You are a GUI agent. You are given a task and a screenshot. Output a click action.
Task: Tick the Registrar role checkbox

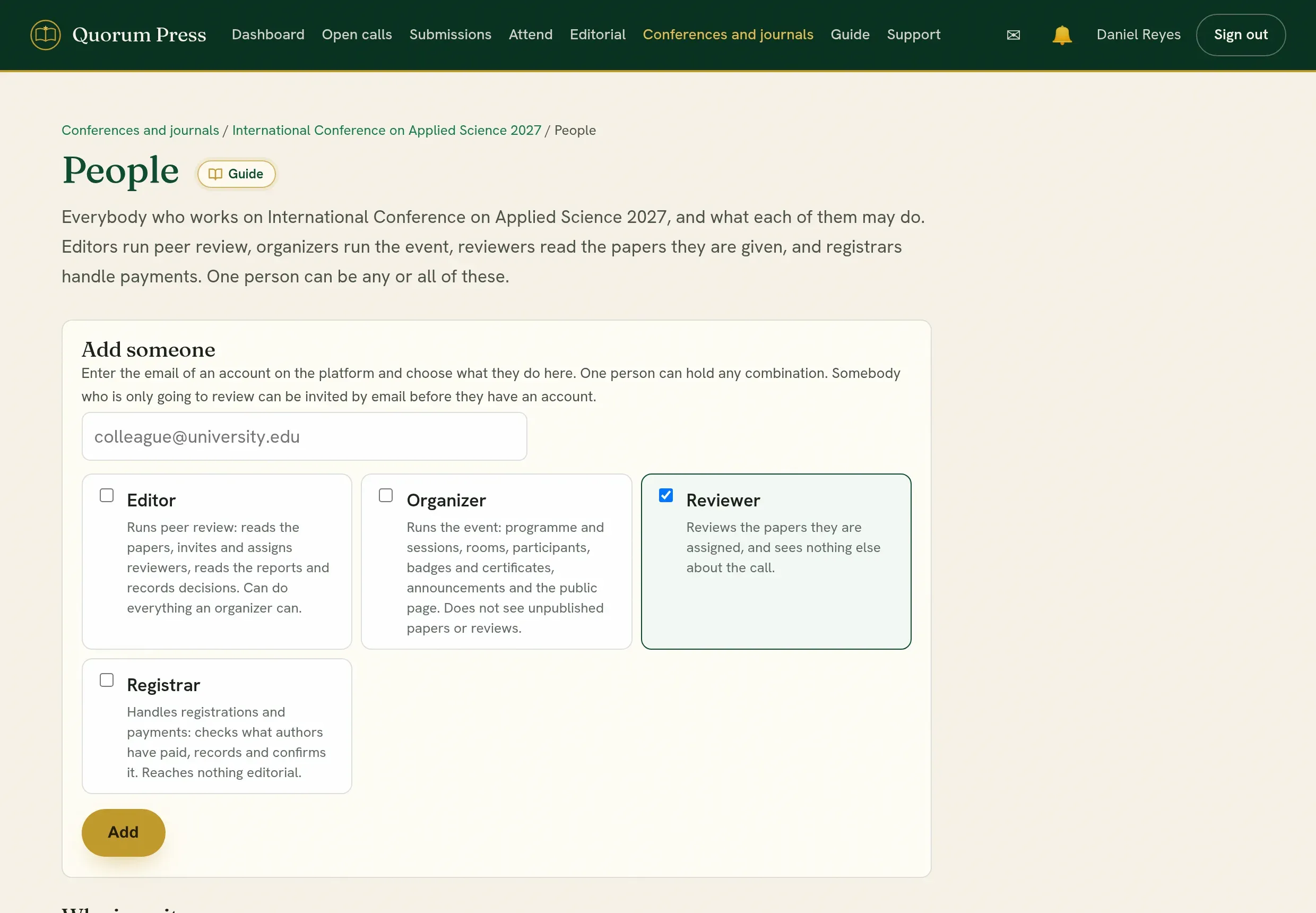tap(106, 680)
